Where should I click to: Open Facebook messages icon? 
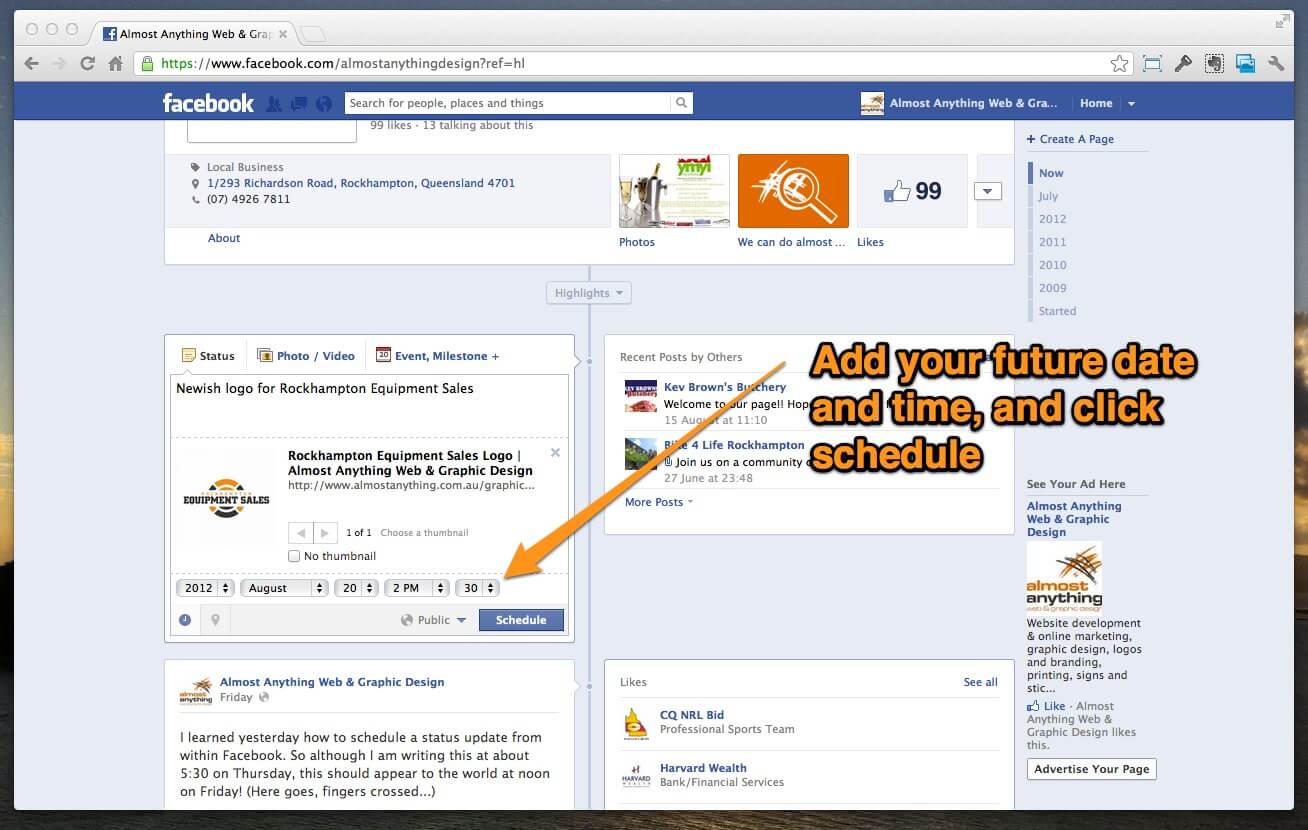[298, 103]
